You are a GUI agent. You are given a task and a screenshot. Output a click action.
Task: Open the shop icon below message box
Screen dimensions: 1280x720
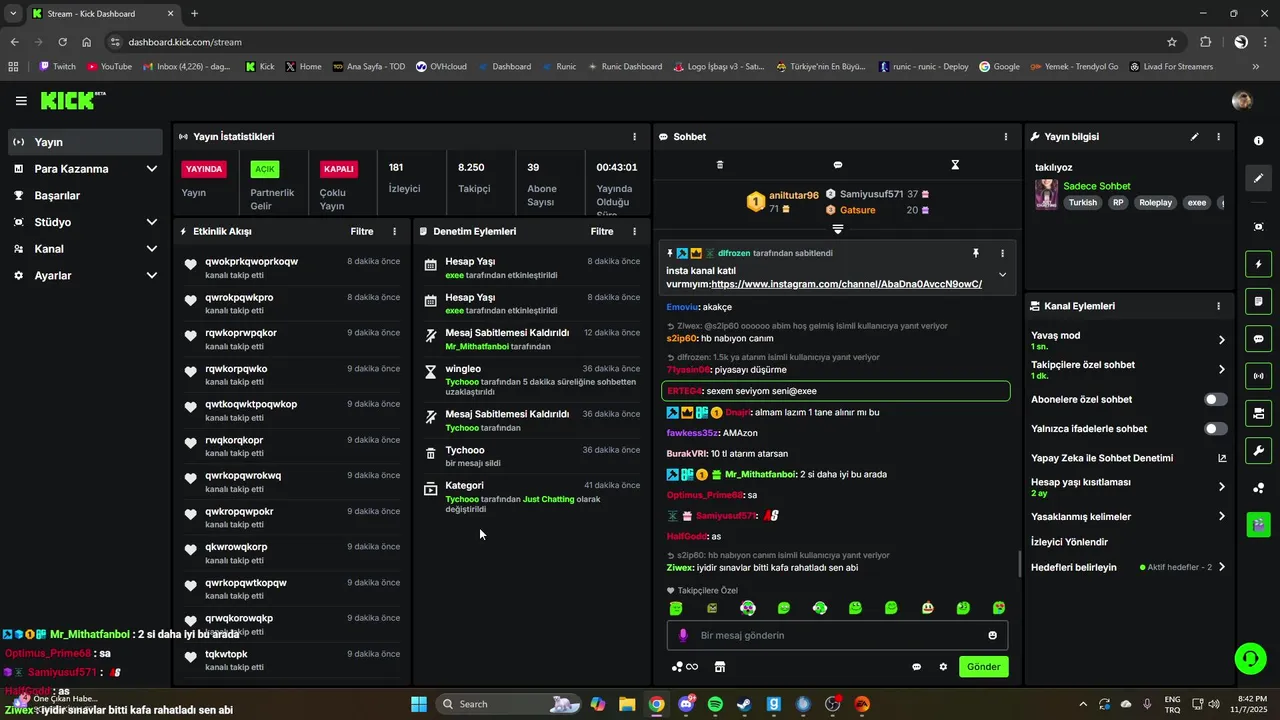point(719,667)
